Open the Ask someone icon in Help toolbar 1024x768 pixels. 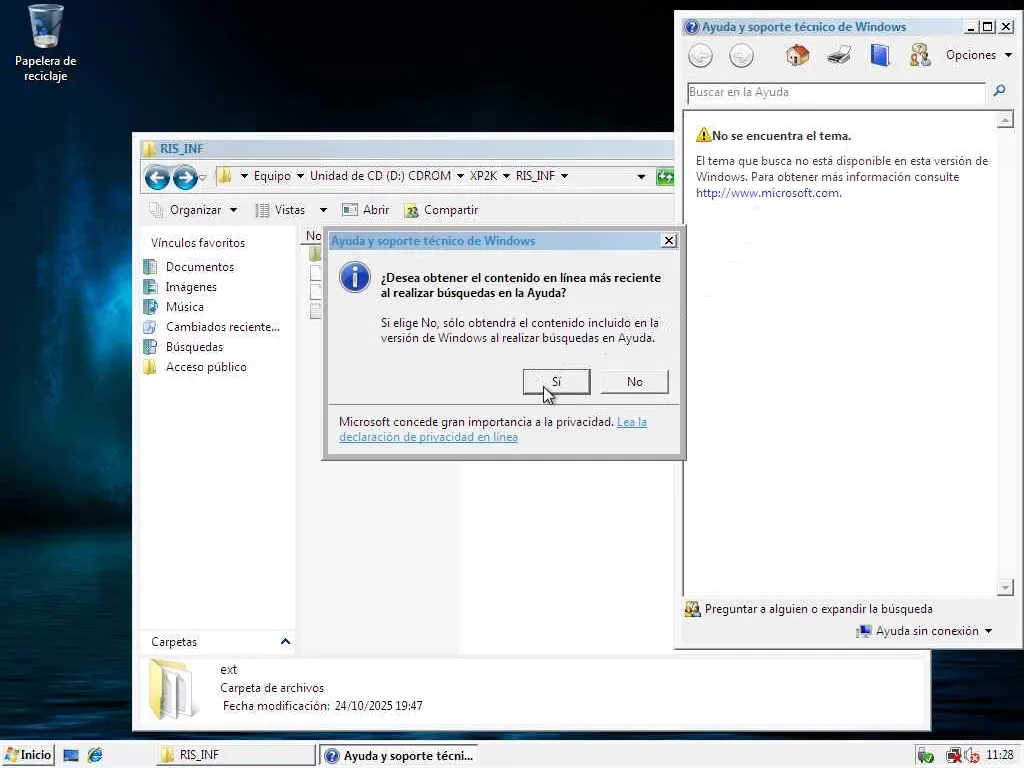(920, 56)
